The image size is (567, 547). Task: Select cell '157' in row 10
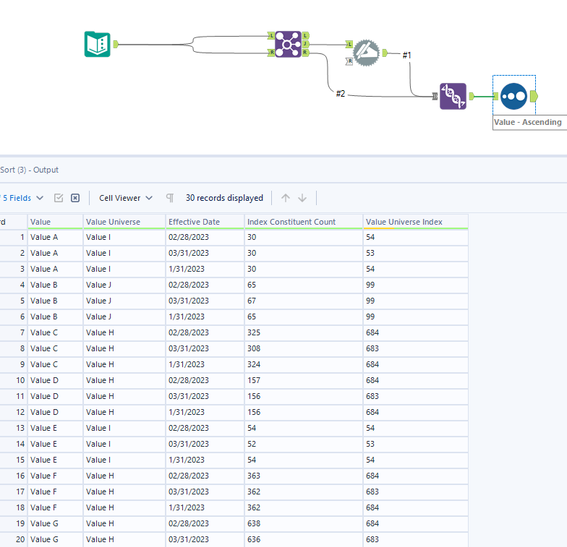pyautogui.click(x=304, y=380)
